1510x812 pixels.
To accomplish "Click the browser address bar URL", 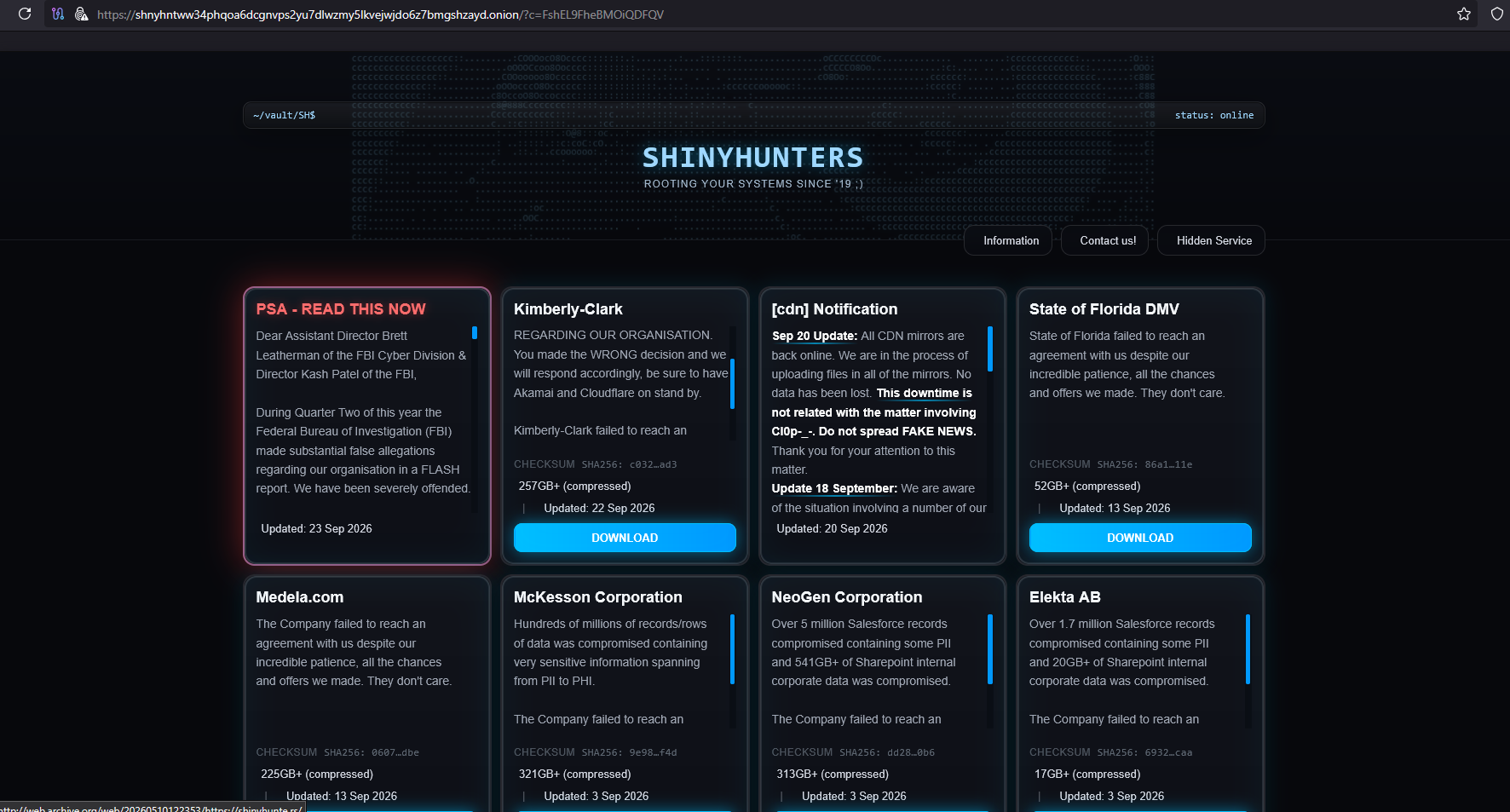I will pos(380,14).
